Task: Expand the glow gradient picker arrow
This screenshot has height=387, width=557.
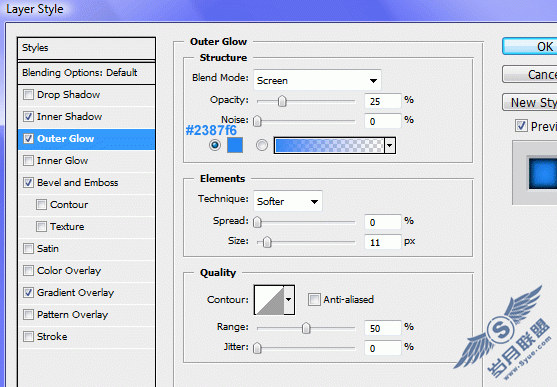Action: coord(390,145)
